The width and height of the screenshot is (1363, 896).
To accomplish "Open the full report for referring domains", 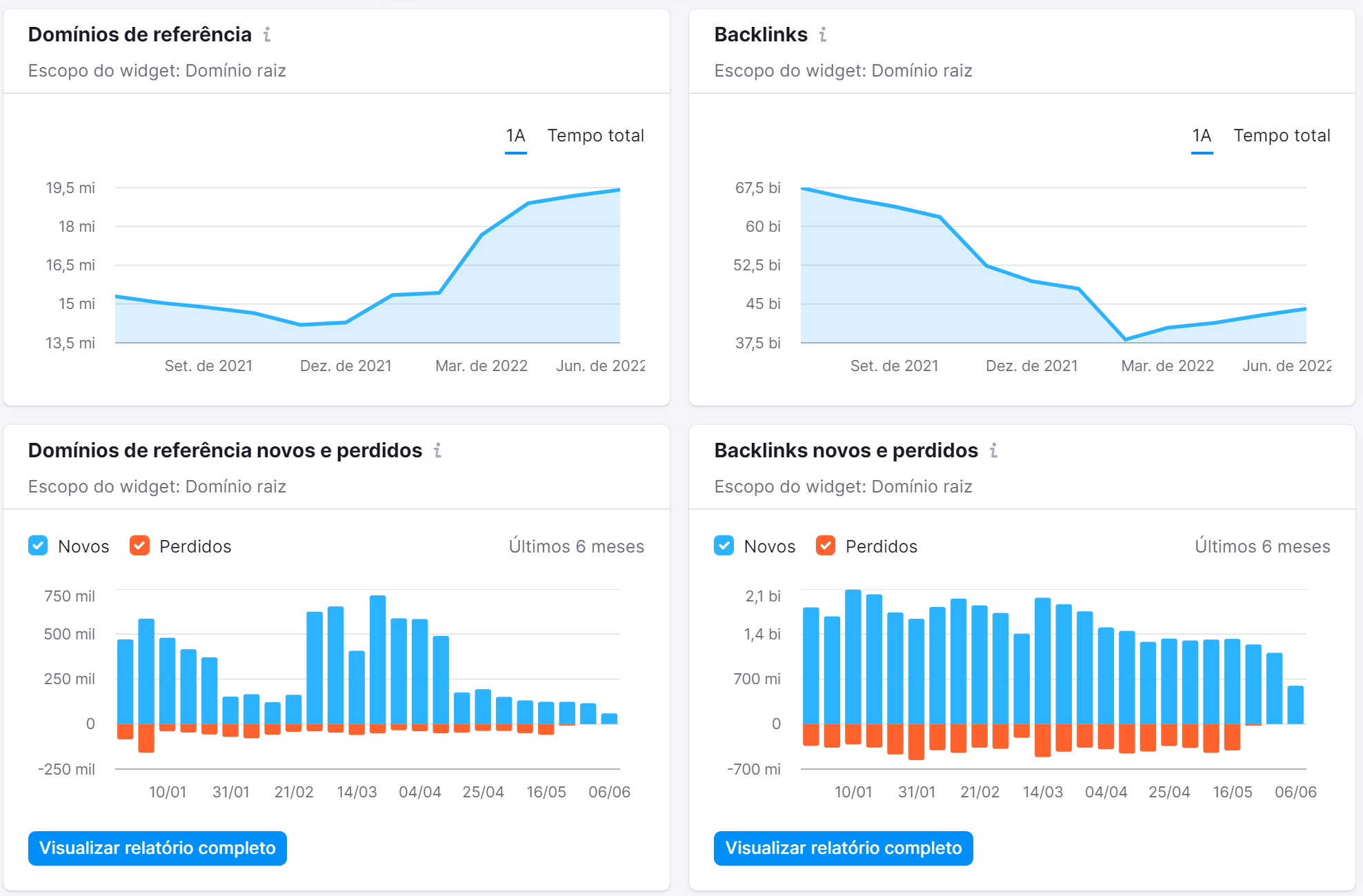I will (157, 848).
